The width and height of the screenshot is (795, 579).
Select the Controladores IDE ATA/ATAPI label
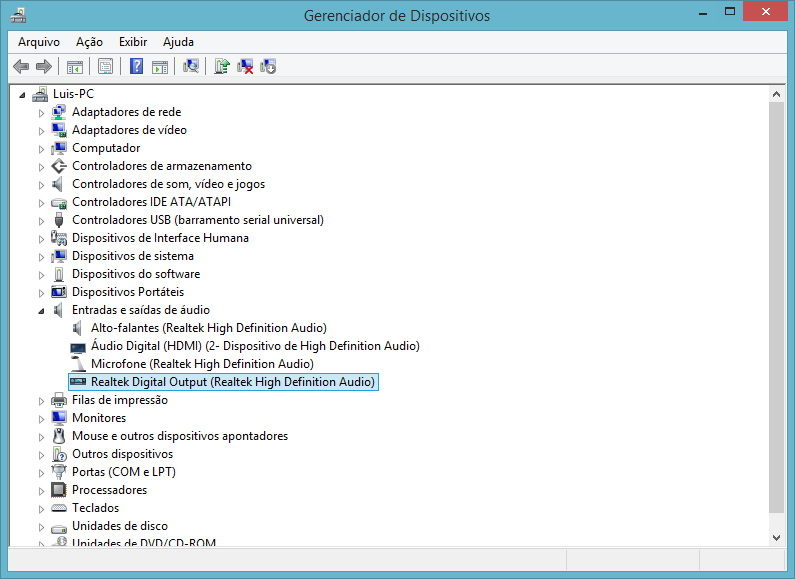click(x=152, y=202)
